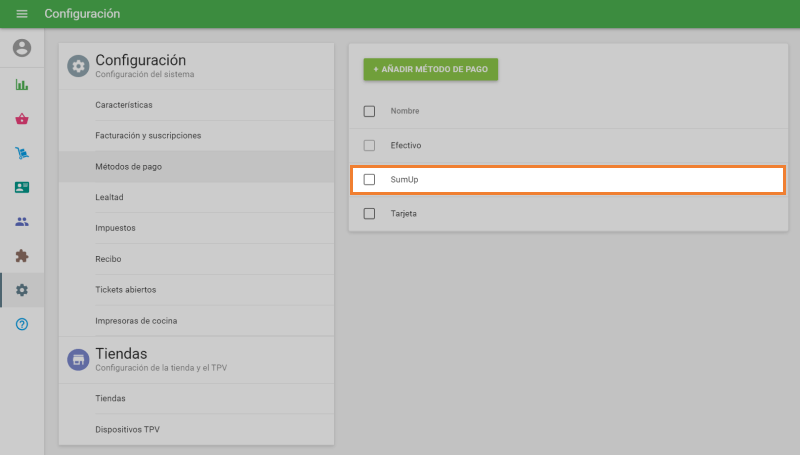Image resolution: width=800 pixels, height=455 pixels.
Task: Open integrations puzzle piece icon
Action: coord(22,255)
